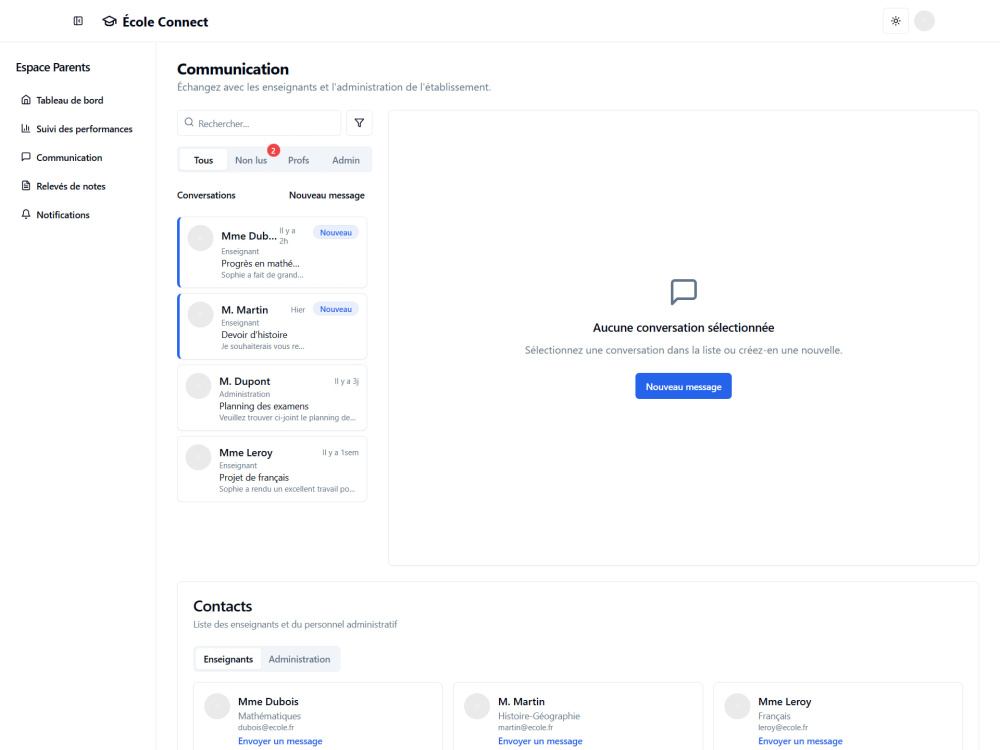The height and width of the screenshot is (750, 1000).
Task: Click Mme Leroy contact card avatar
Action: coord(737,707)
